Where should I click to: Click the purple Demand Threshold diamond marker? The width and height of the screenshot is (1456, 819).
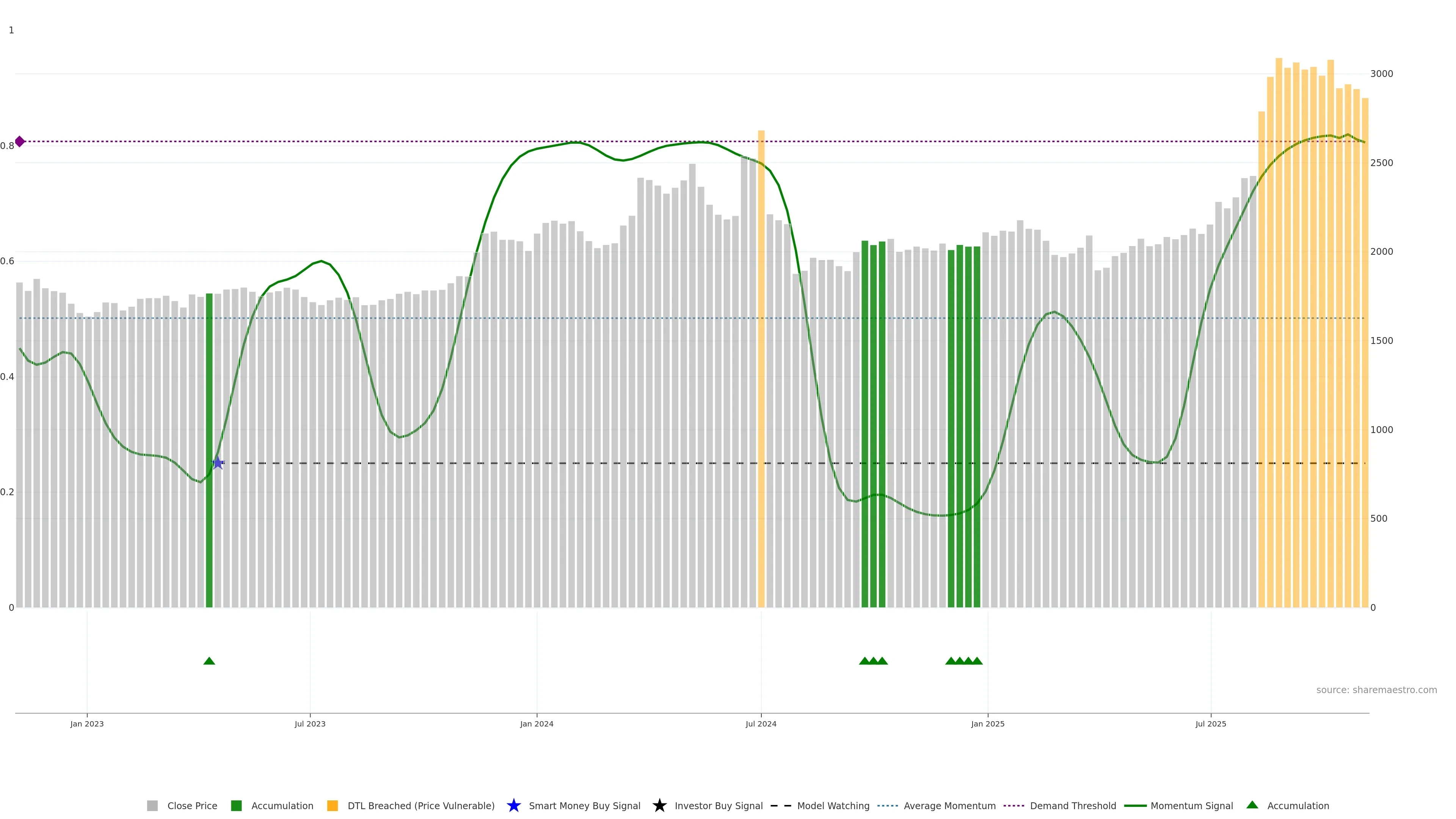coord(20,141)
